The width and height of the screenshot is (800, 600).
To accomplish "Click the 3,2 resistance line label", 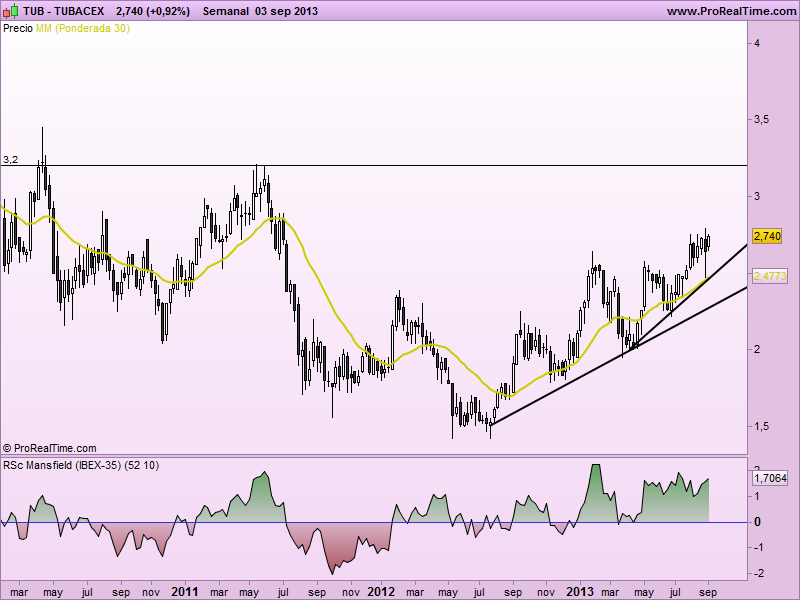I will point(10,160).
